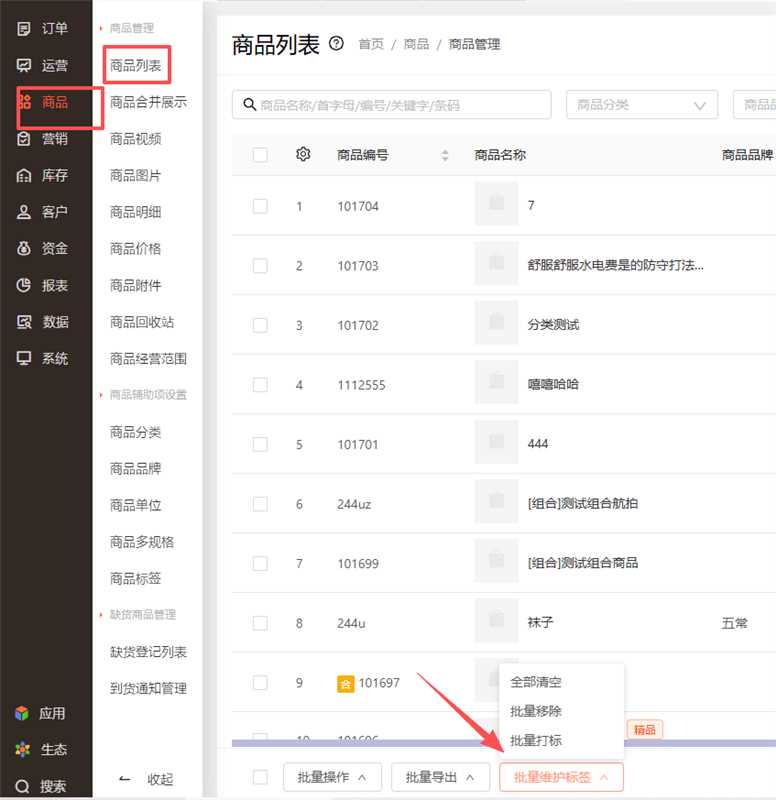Open the 营销 marketing sidebar icon

click(23, 138)
